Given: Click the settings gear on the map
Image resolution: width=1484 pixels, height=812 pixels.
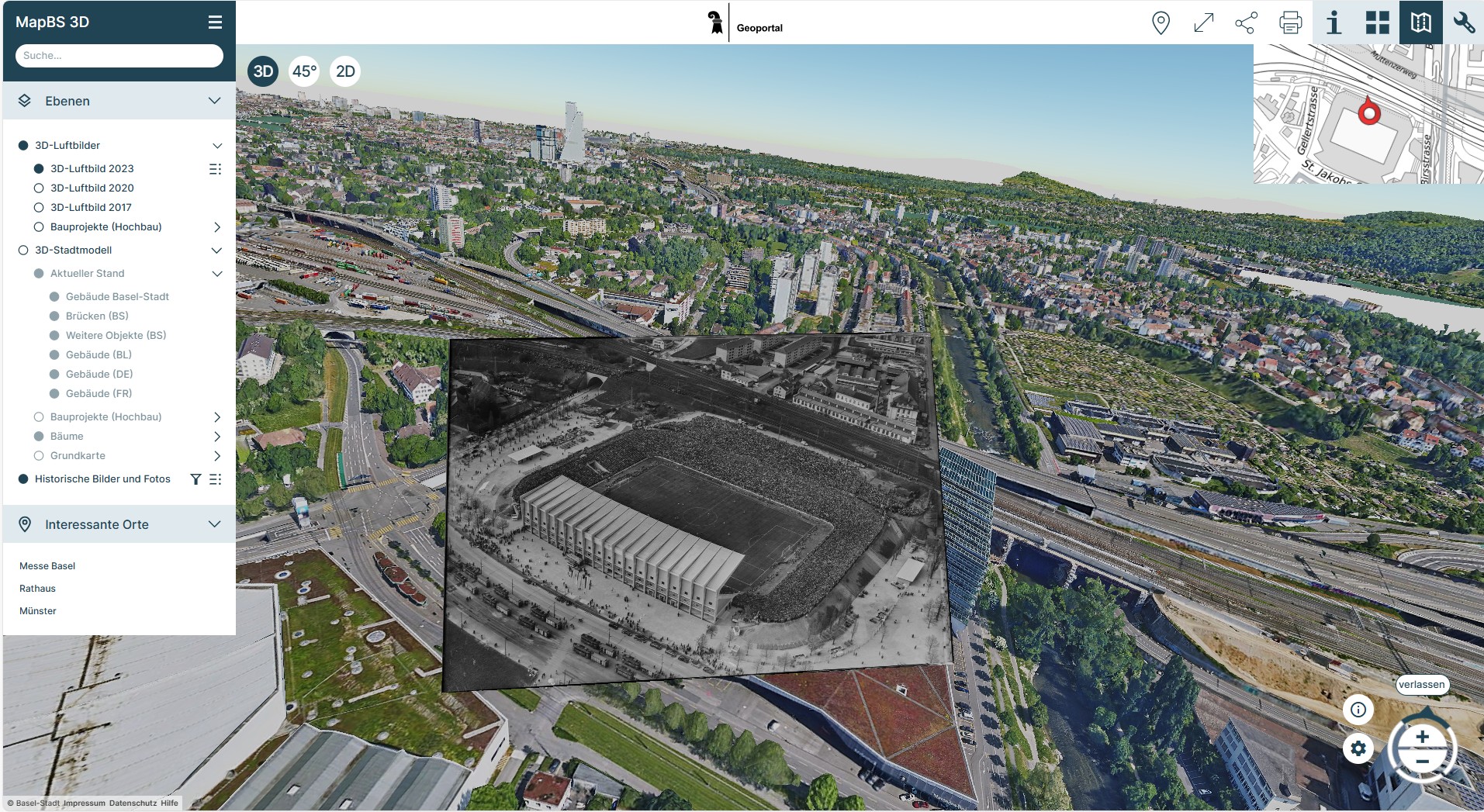Looking at the screenshot, I should click(x=1358, y=748).
